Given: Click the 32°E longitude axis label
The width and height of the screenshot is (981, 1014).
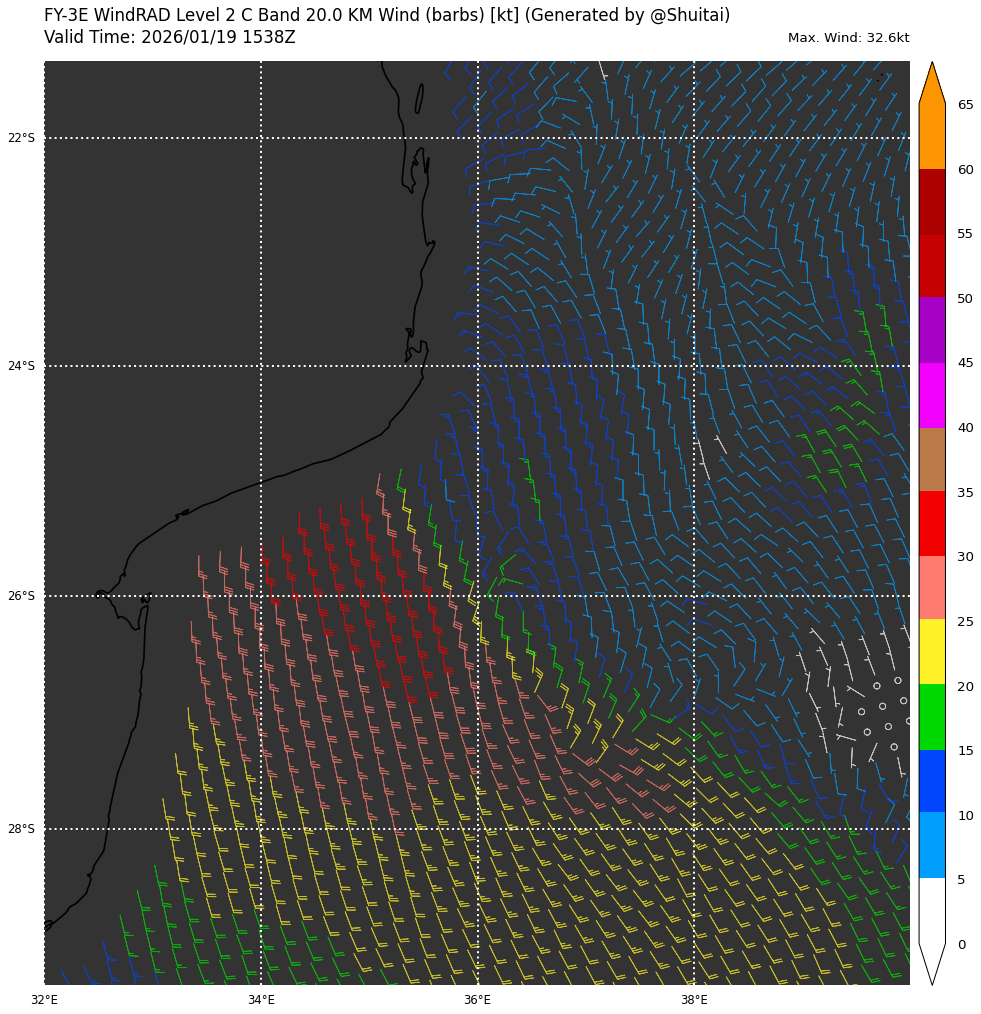Looking at the screenshot, I should pos(44,999).
